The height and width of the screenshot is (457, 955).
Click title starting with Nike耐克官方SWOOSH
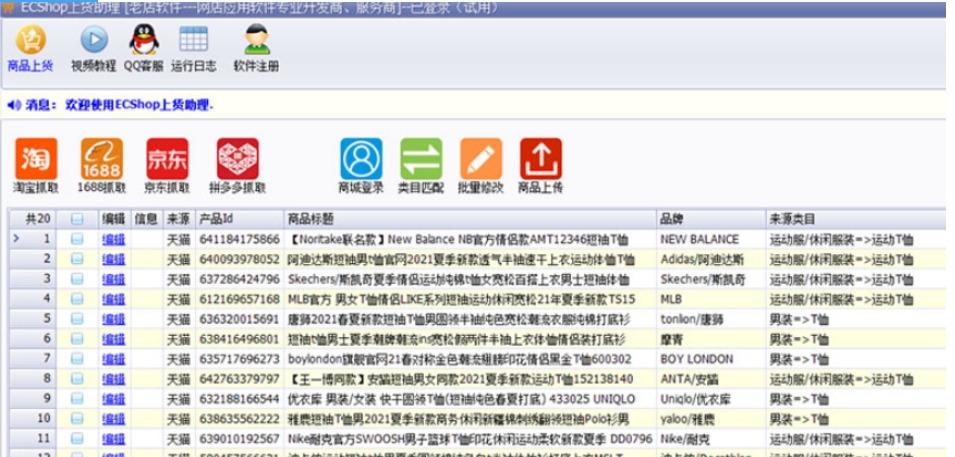click(x=470, y=439)
